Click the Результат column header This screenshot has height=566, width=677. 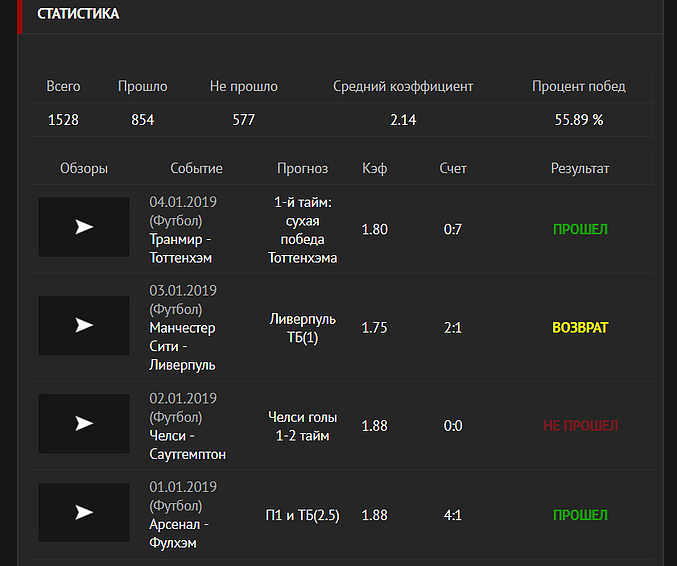[580, 168]
